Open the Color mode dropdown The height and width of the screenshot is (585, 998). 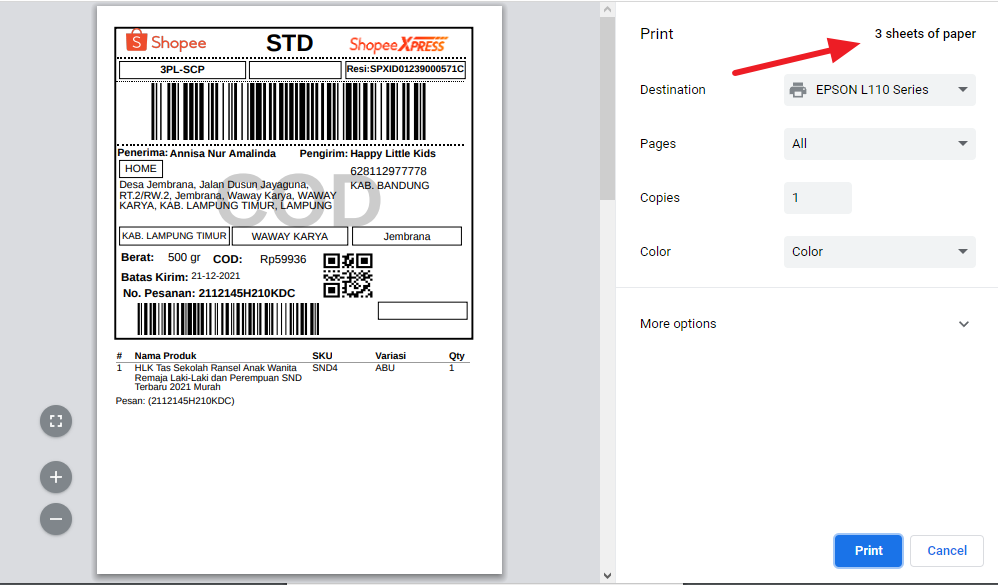(x=880, y=251)
